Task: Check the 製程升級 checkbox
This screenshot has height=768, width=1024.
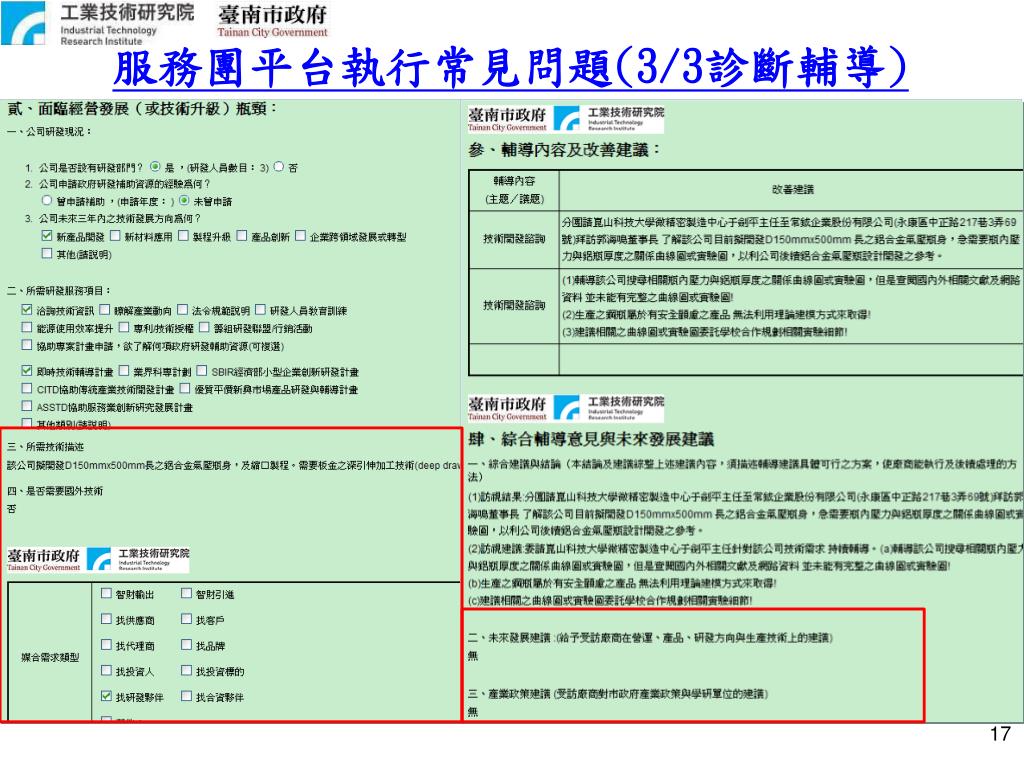Action: pos(184,236)
